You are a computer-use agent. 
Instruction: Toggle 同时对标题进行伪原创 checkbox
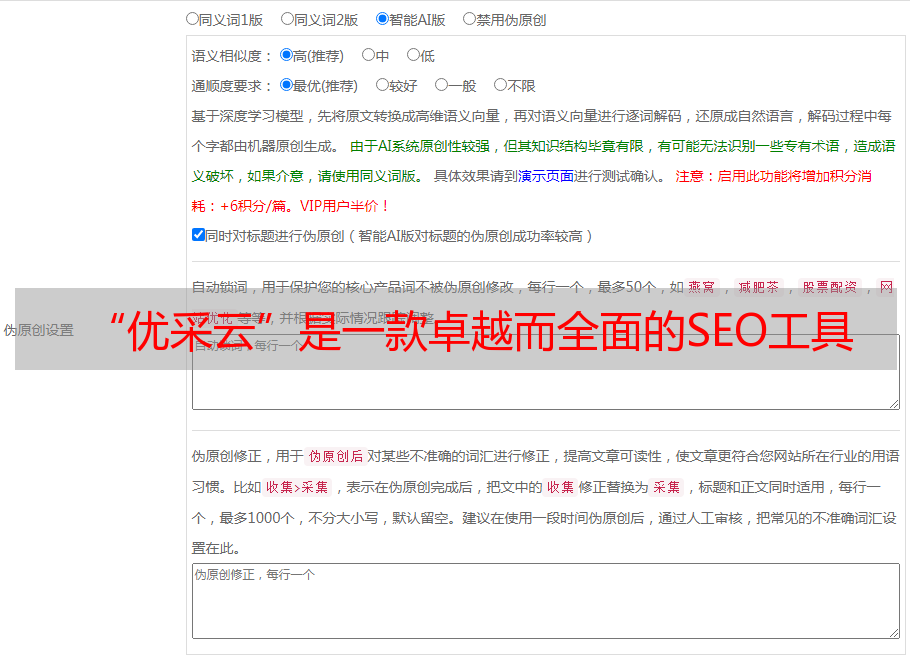pos(198,235)
